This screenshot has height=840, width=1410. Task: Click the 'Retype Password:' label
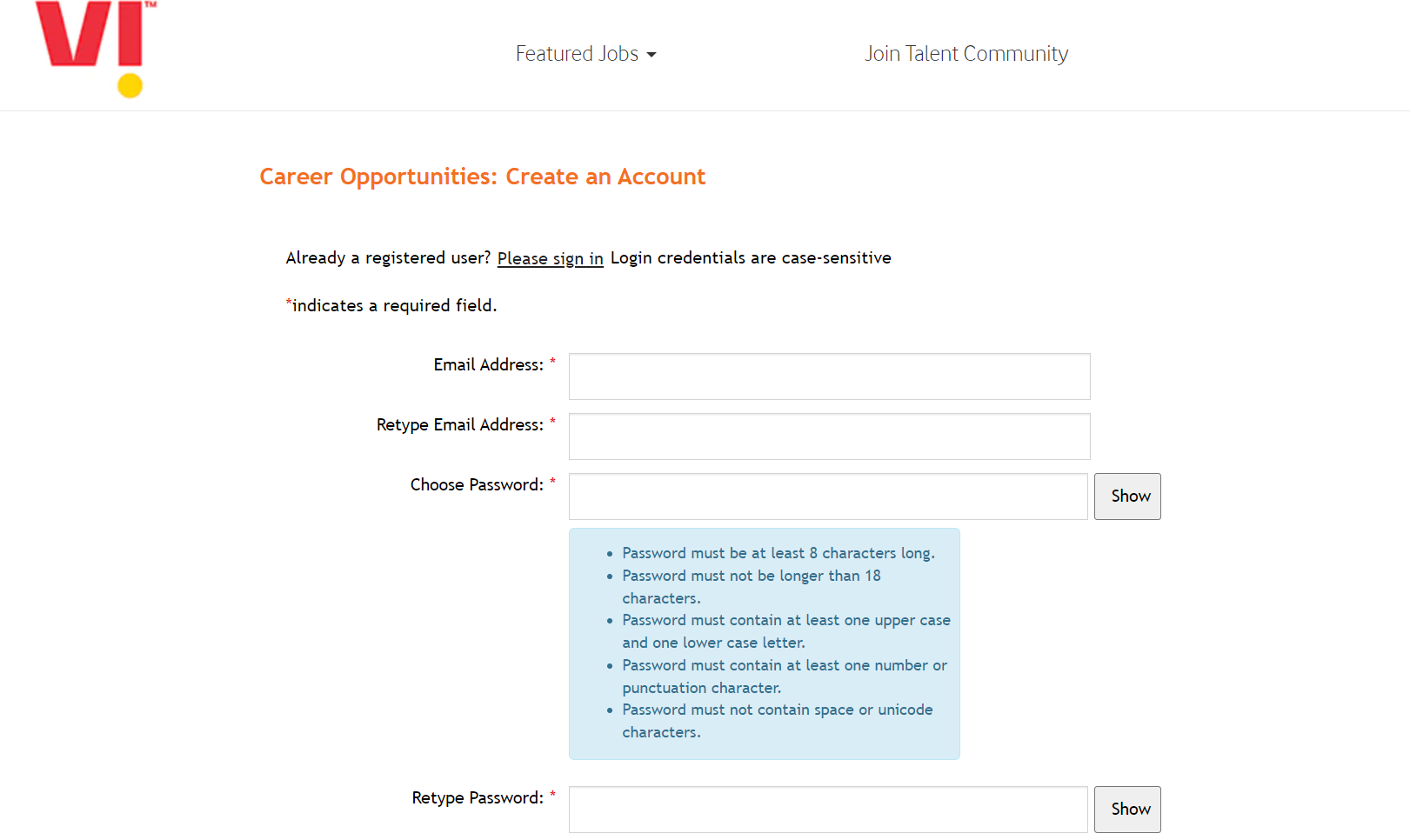pos(478,798)
